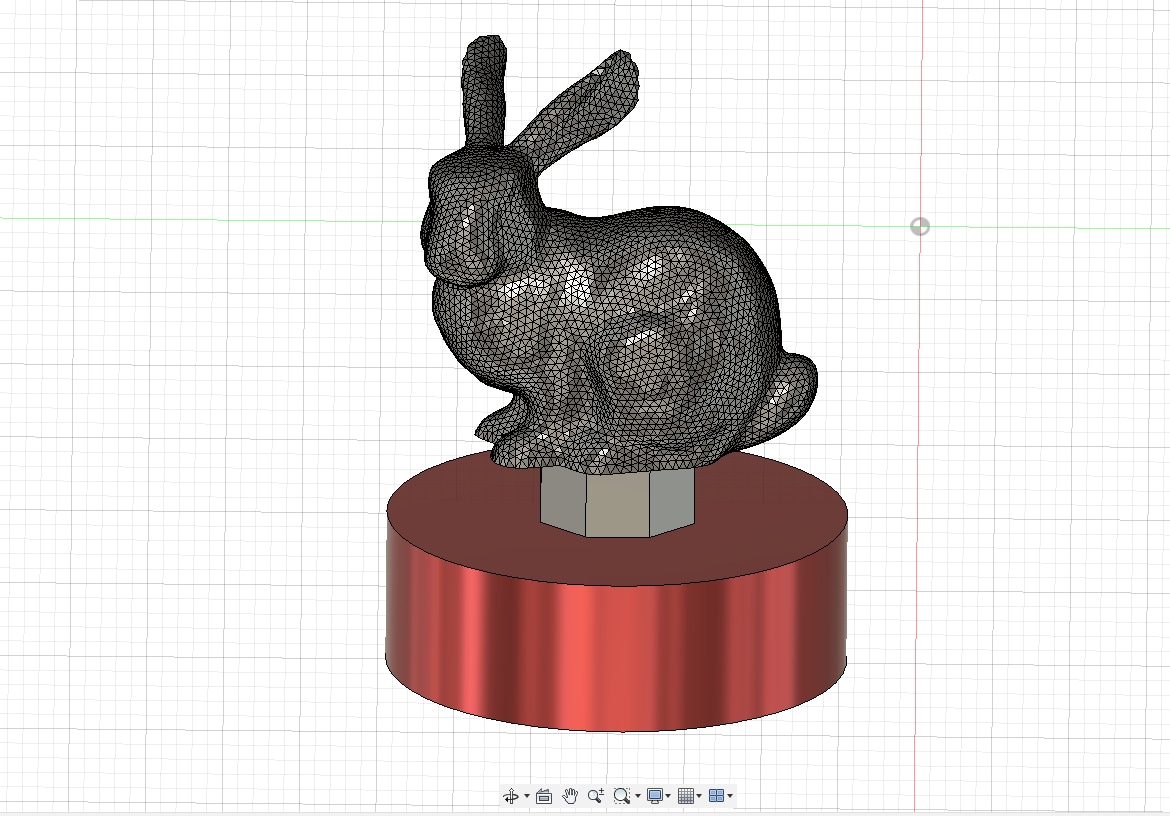
Task: Expand the Viewports dropdown arrow
Action: coord(730,796)
